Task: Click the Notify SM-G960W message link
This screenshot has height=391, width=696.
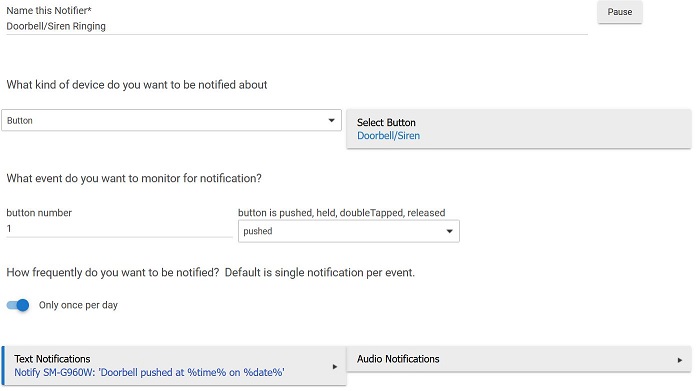Action: pyautogui.click(x=149, y=373)
